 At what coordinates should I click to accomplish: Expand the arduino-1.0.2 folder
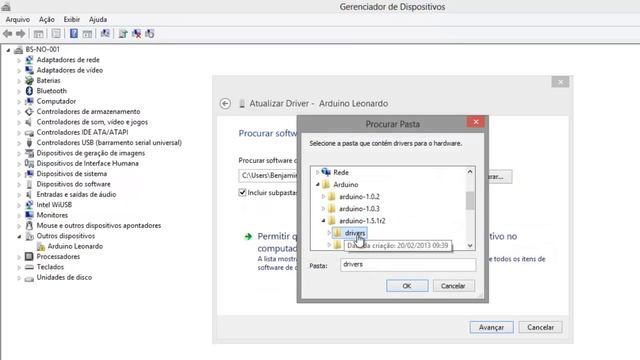click(x=323, y=197)
